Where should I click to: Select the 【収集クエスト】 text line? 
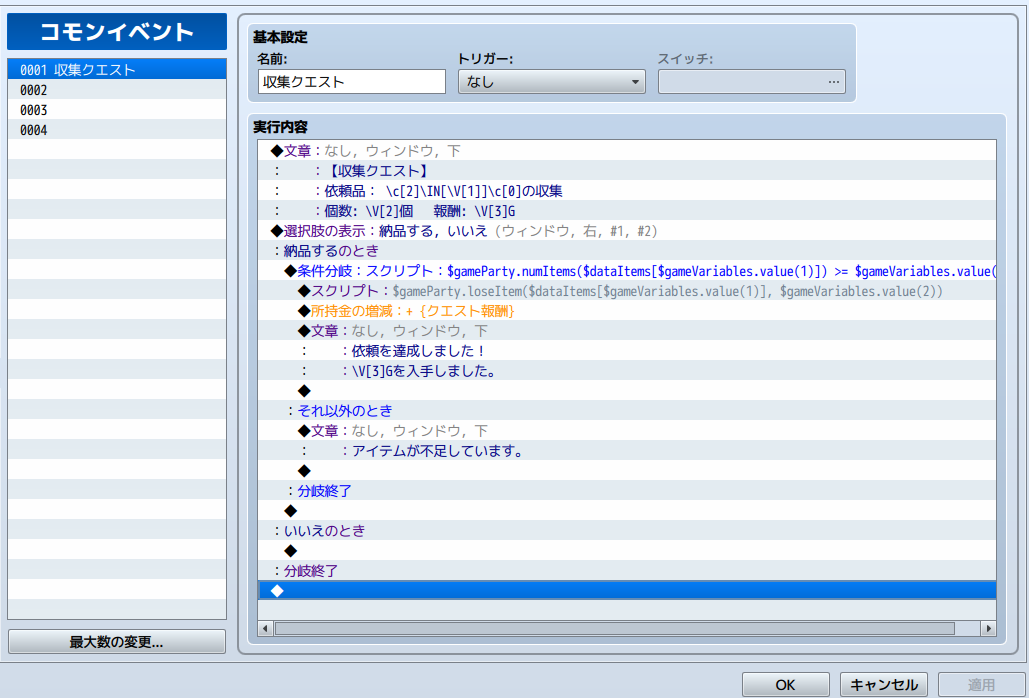click(627, 171)
